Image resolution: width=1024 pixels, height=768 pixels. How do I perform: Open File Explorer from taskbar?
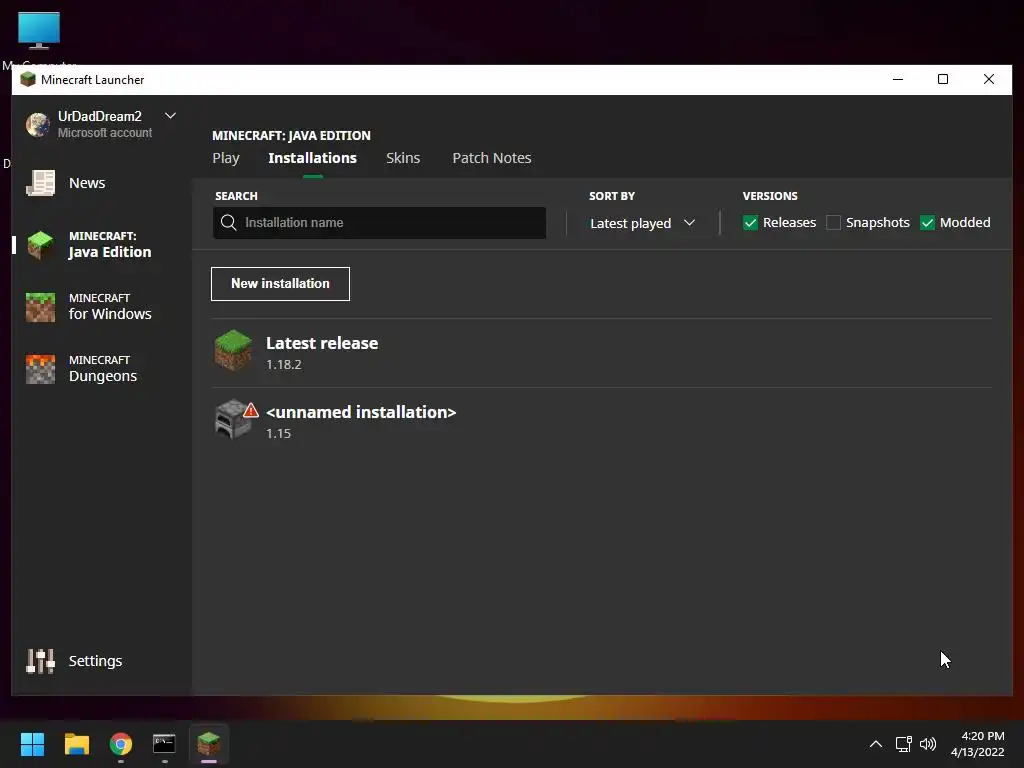(76, 744)
